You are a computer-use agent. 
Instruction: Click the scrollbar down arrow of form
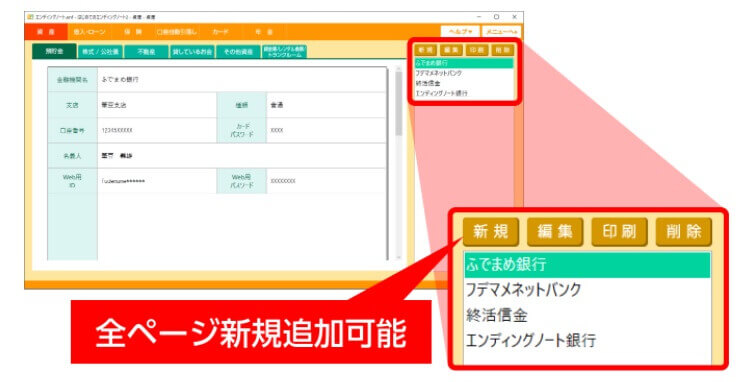[x=399, y=257]
